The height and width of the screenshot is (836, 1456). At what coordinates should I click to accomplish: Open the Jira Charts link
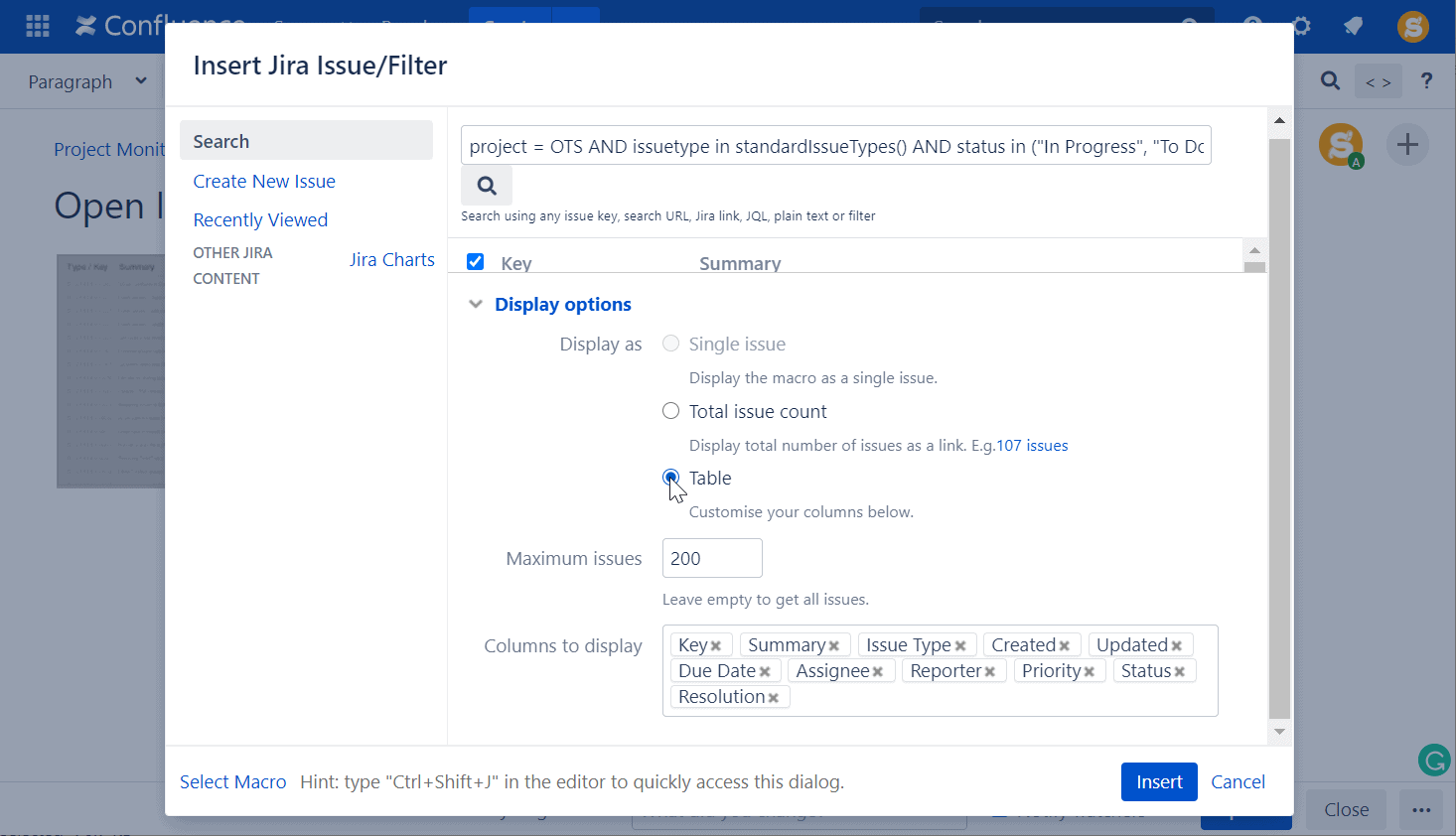(x=391, y=259)
